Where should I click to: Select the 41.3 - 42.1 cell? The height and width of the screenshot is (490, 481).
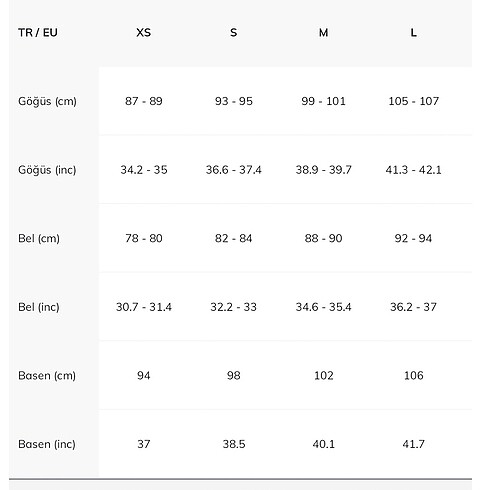point(413,170)
